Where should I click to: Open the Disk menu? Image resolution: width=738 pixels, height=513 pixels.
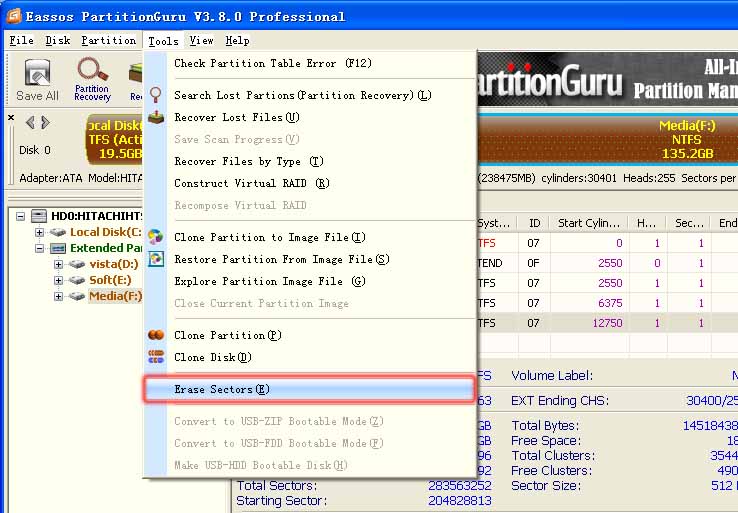point(58,40)
